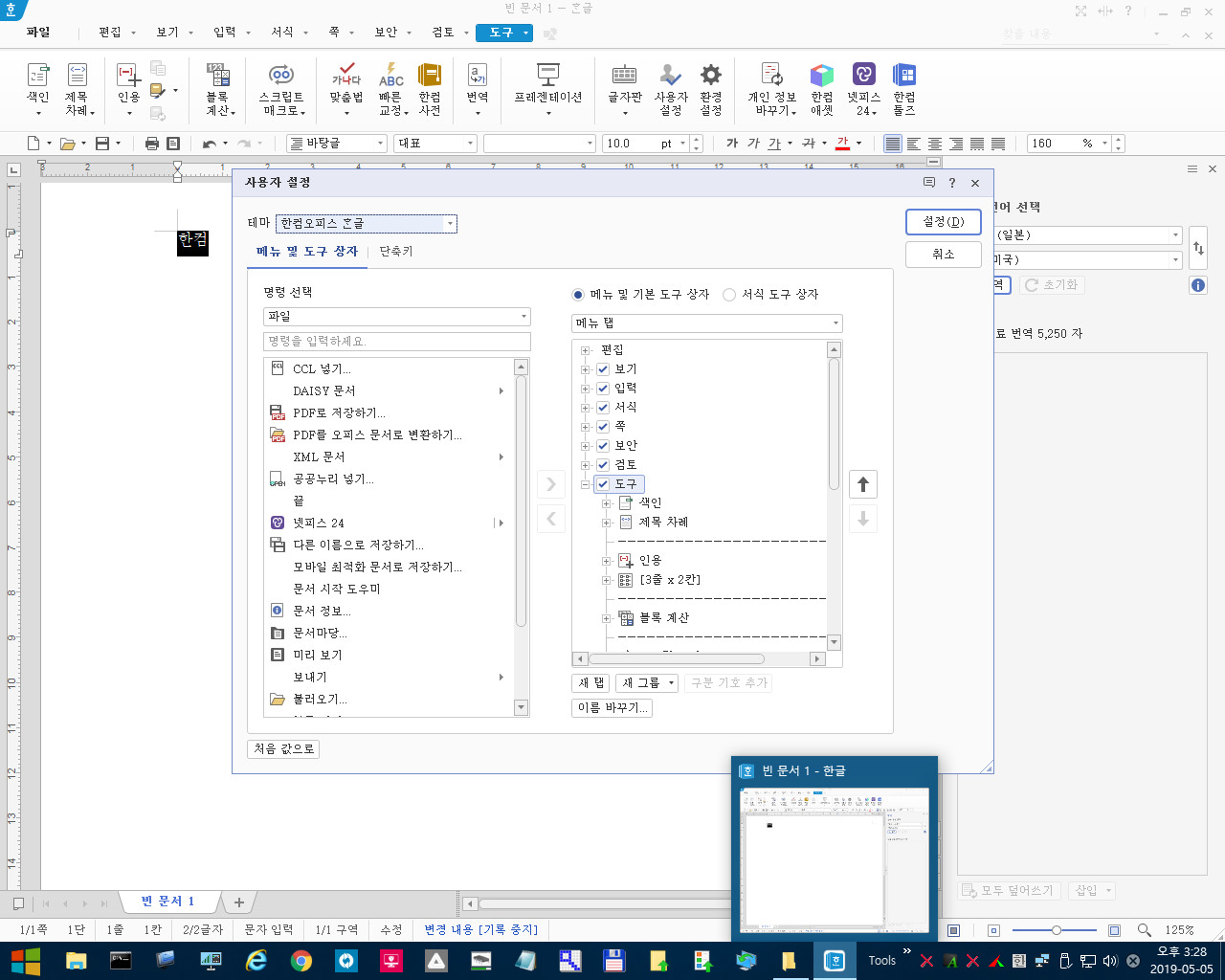Reset with the 처음 값으로 button

[x=283, y=749]
